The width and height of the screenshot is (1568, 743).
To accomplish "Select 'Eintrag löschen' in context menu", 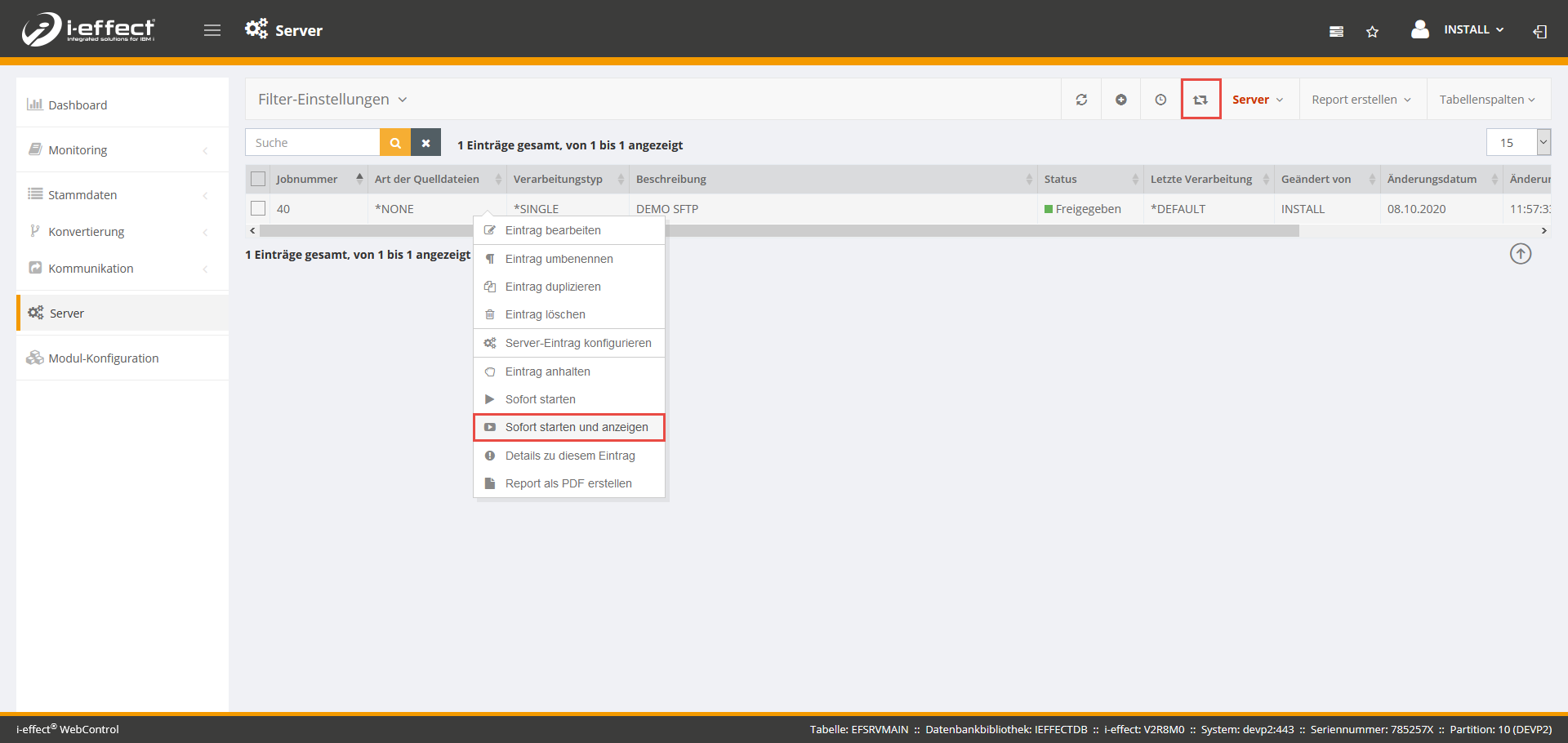I will pyautogui.click(x=545, y=314).
